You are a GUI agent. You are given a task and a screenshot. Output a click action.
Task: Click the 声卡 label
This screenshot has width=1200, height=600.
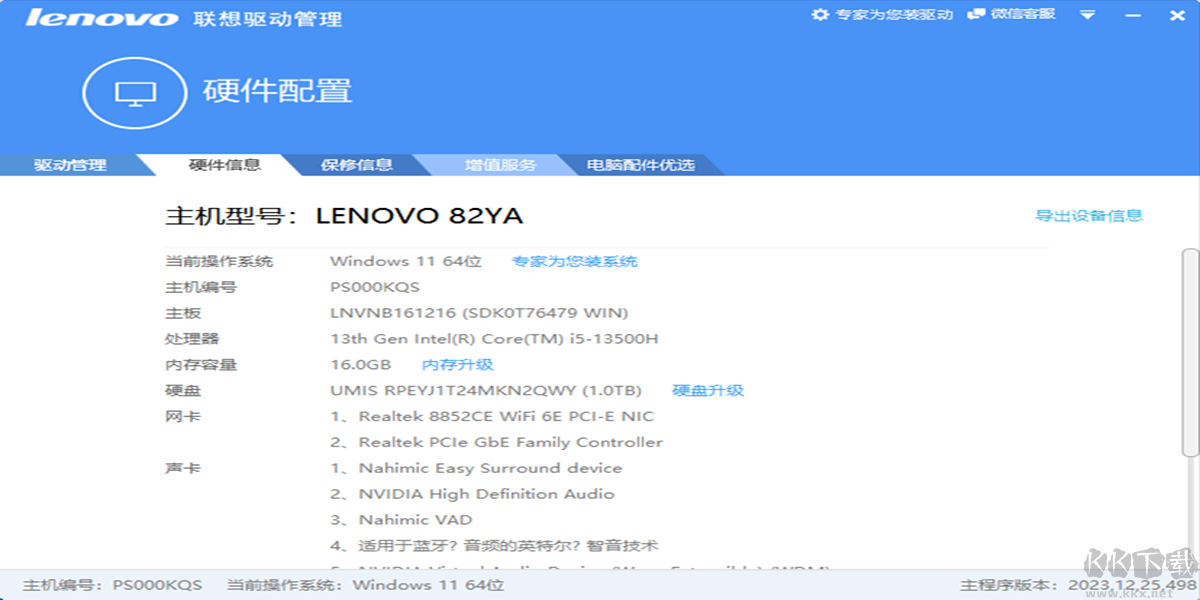[x=183, y=469]
